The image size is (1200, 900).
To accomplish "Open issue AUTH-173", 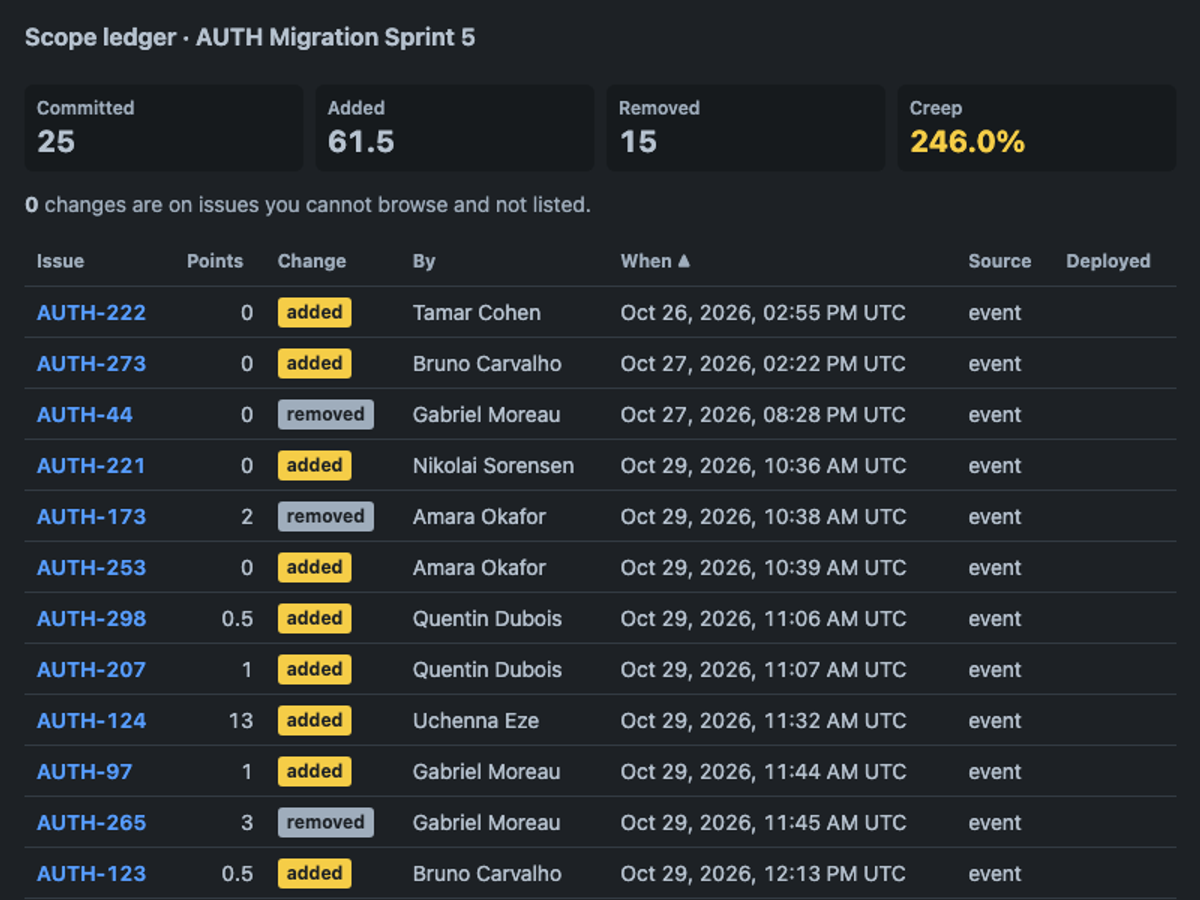I will 91,517.
